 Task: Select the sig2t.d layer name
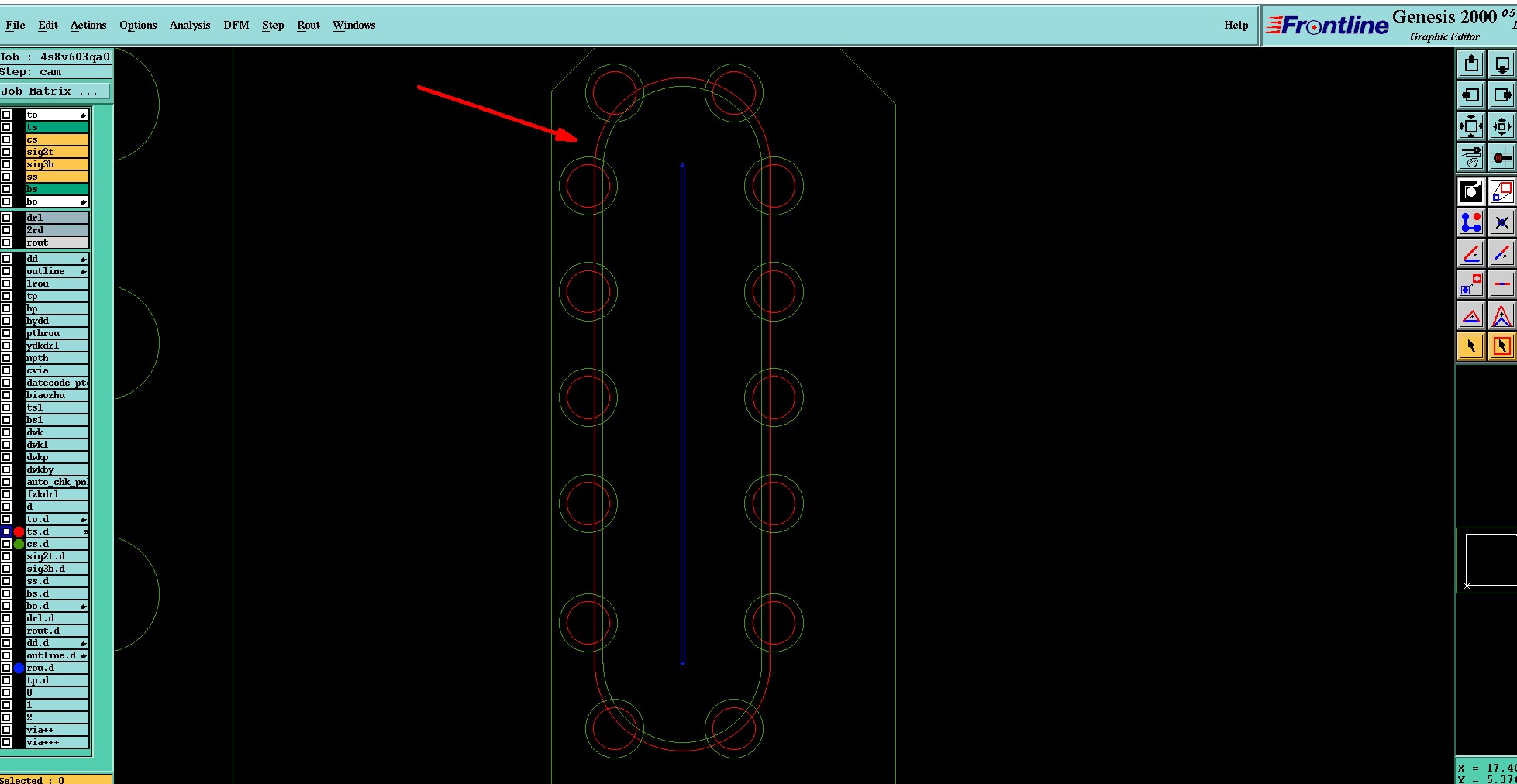(x=57, y=556)
